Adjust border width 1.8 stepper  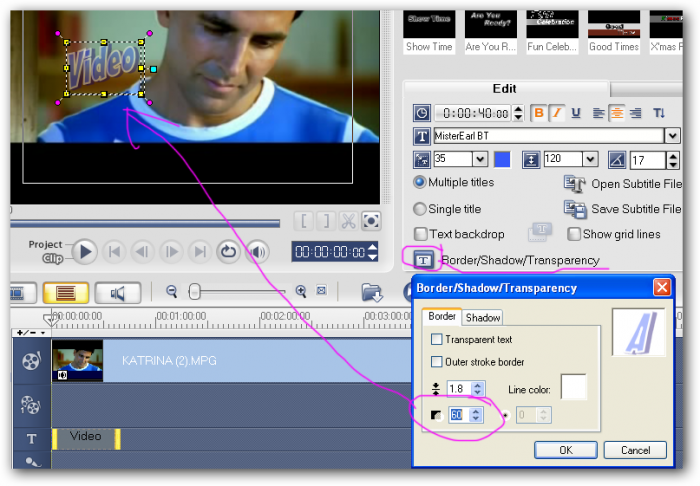[478, 389]
